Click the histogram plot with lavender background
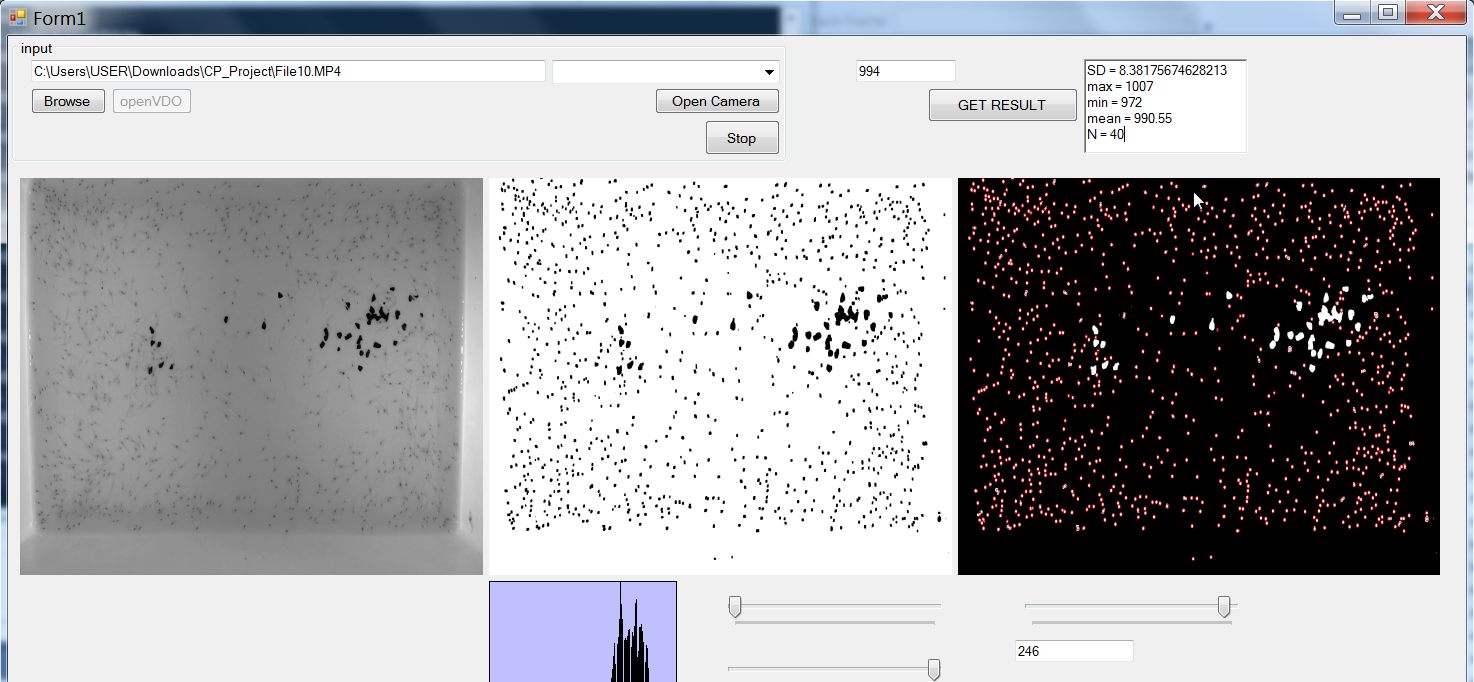Screen dimensions: 1474x682 click(x=582, y=631)
